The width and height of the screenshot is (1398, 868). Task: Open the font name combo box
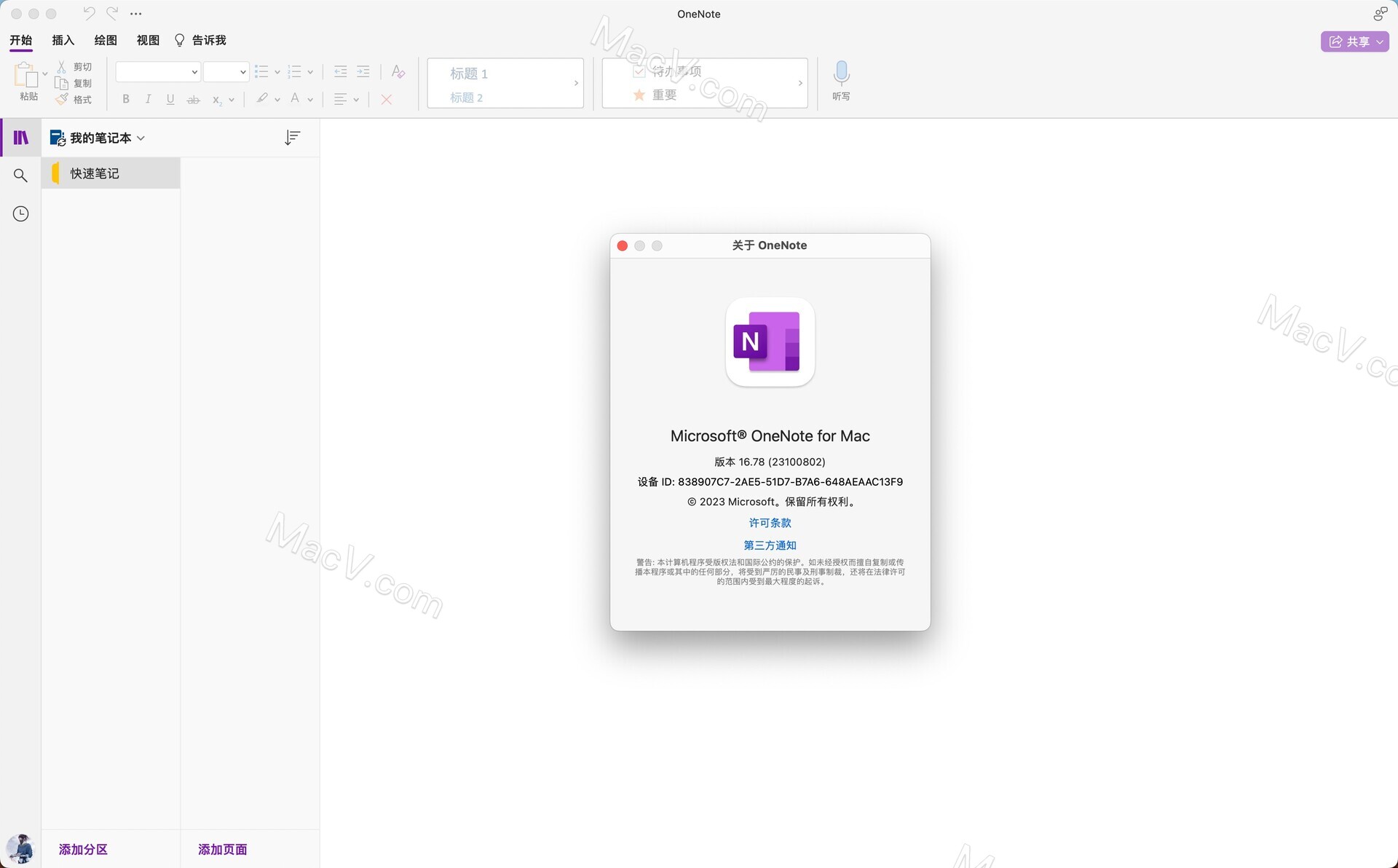pyautogui.click(x=158, y=71)
